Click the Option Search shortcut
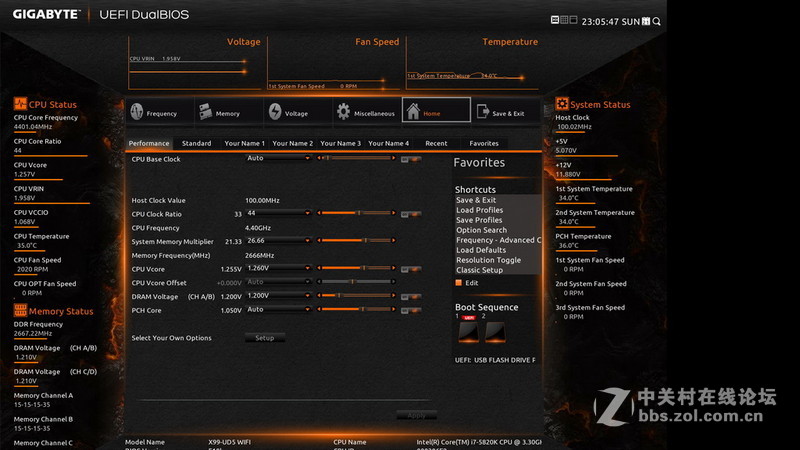The width and height of the screenshot is (800, 450). (x=482, y=230)
